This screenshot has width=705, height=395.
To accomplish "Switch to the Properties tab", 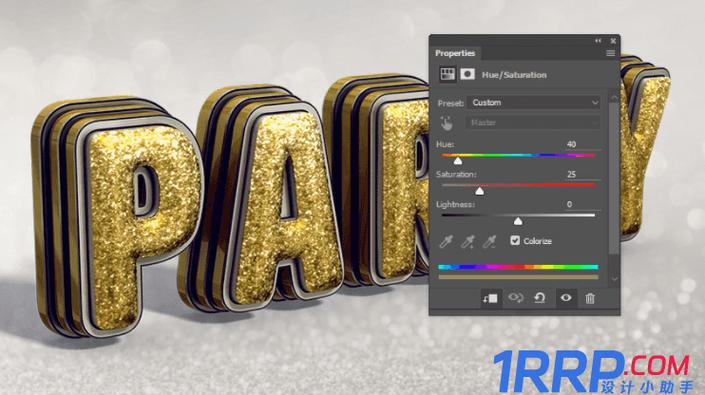I will tap(455, 53).
